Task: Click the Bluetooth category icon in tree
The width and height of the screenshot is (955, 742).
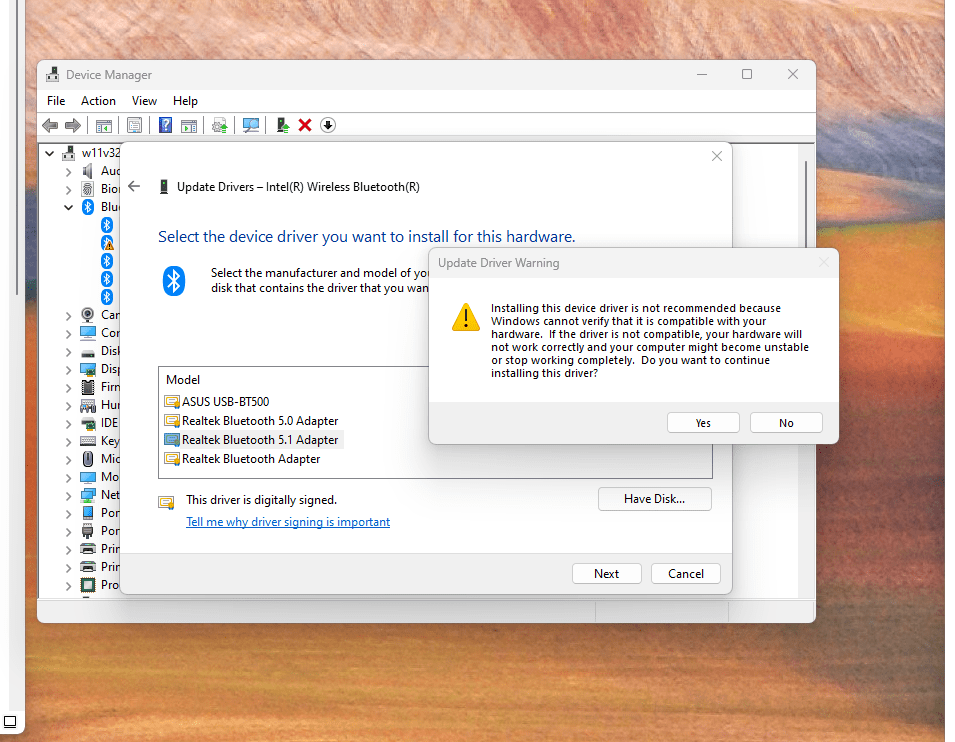Action: (x=88, y=207)
